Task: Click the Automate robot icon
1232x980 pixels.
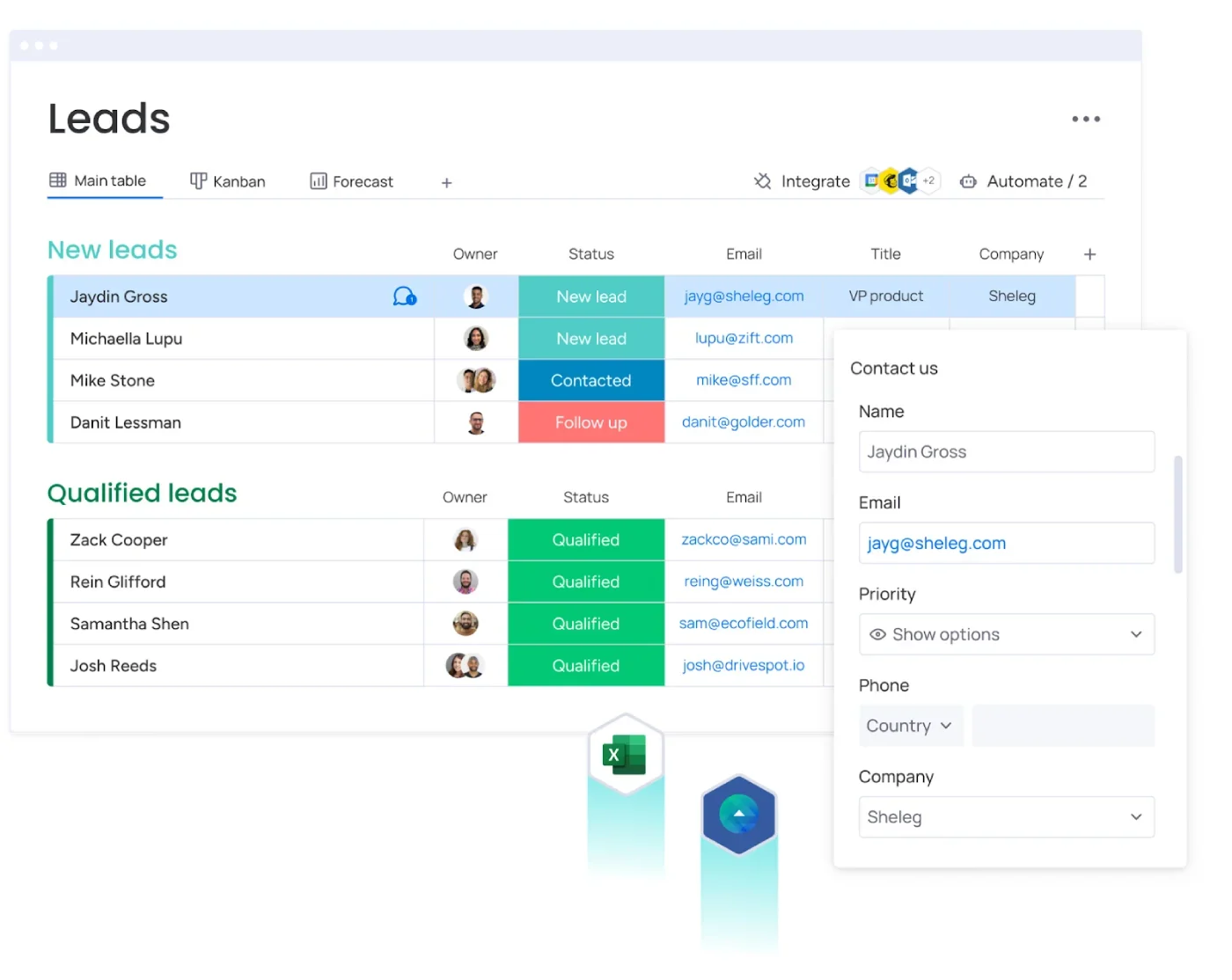Action: point(968,181)
